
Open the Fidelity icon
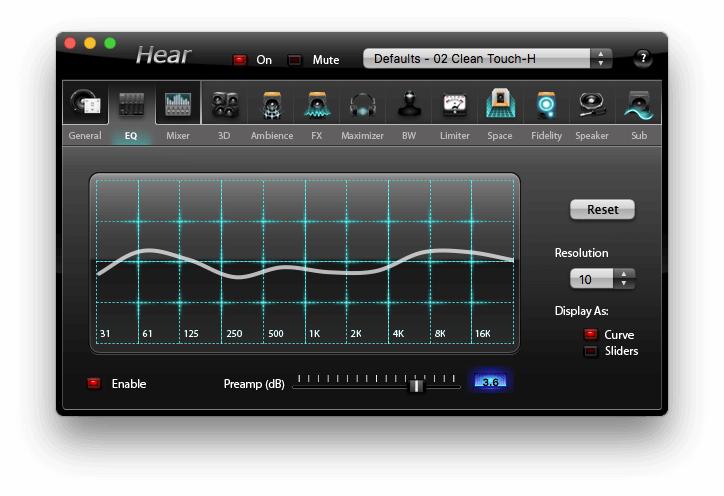[546, 105]
